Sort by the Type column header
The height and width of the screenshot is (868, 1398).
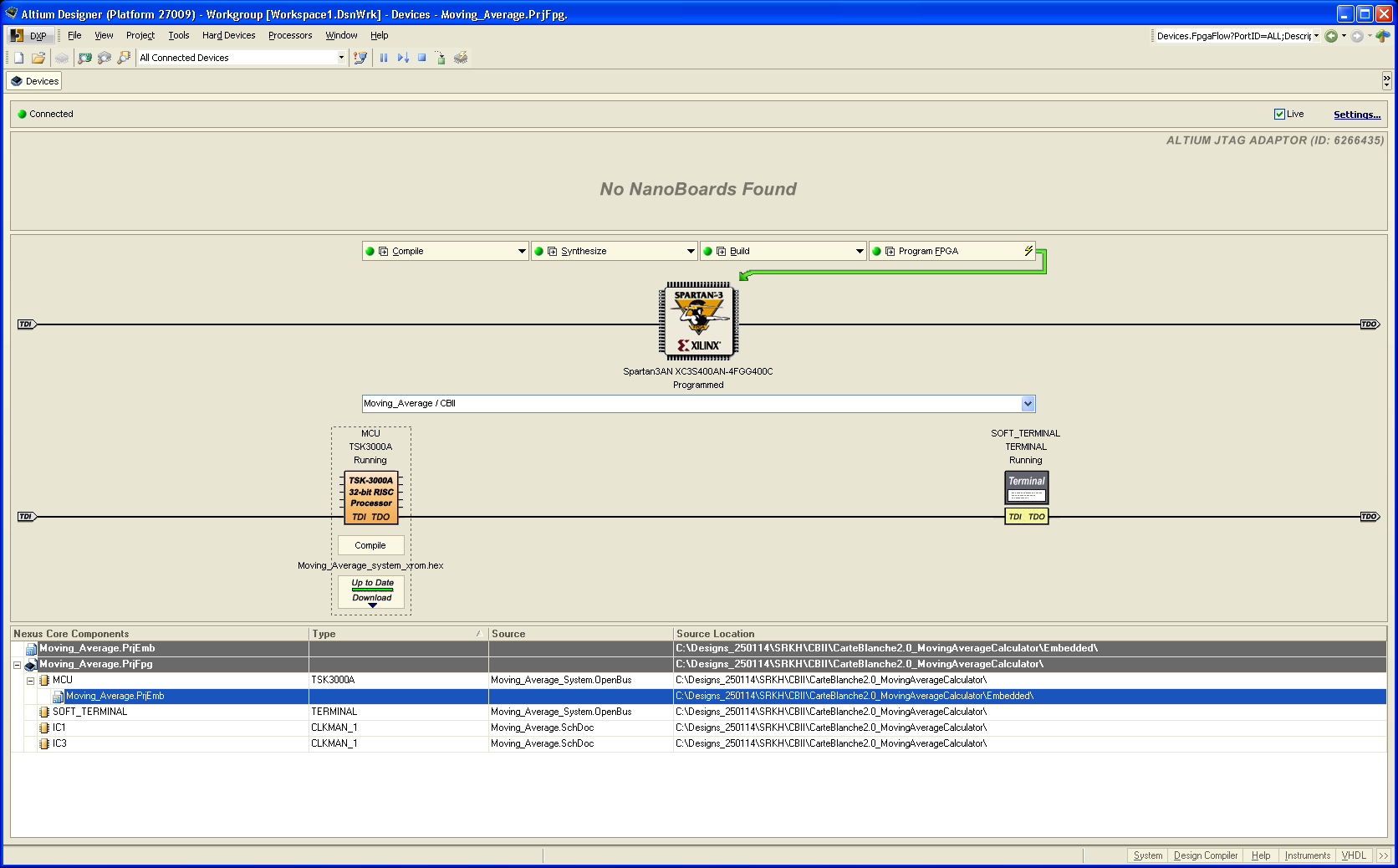pos(398,634)
